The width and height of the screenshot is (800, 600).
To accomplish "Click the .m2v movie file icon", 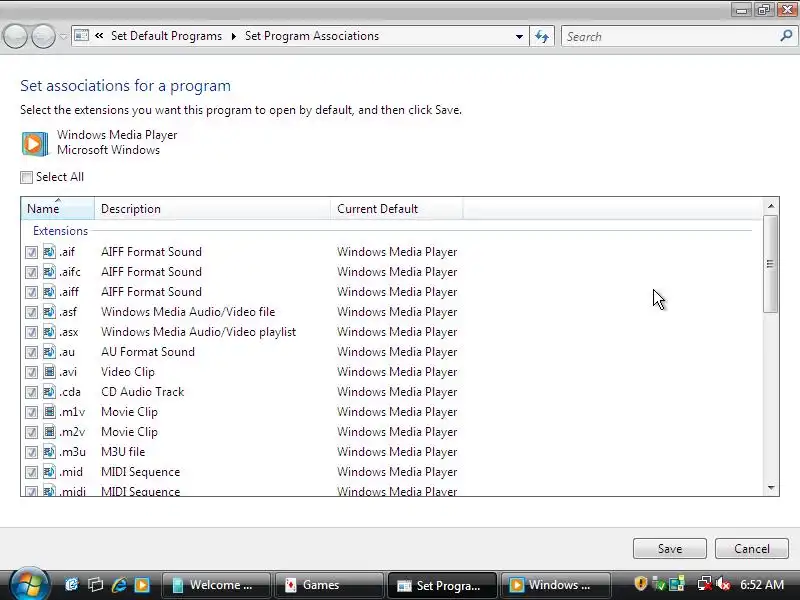I will click(49, 432).
